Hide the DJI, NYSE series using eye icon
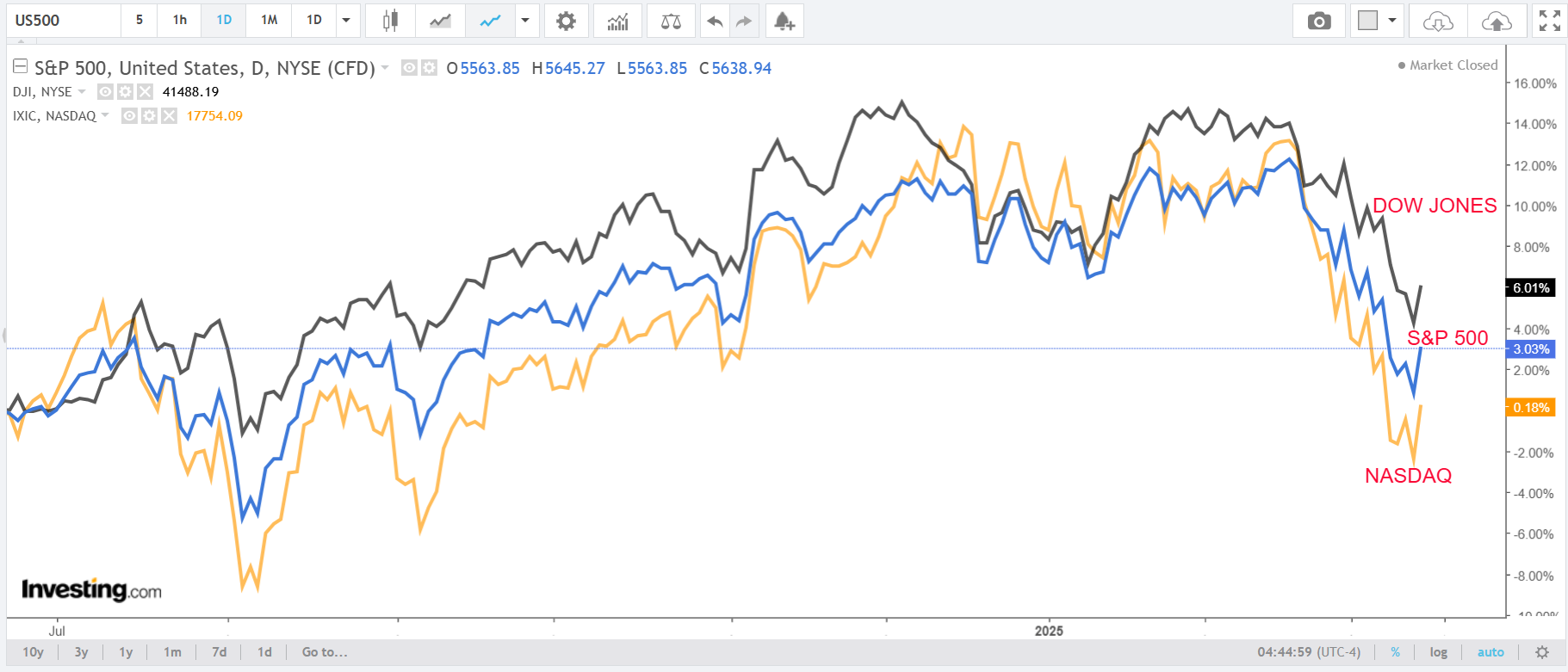 pyautogui.click(x=105, y=92)
